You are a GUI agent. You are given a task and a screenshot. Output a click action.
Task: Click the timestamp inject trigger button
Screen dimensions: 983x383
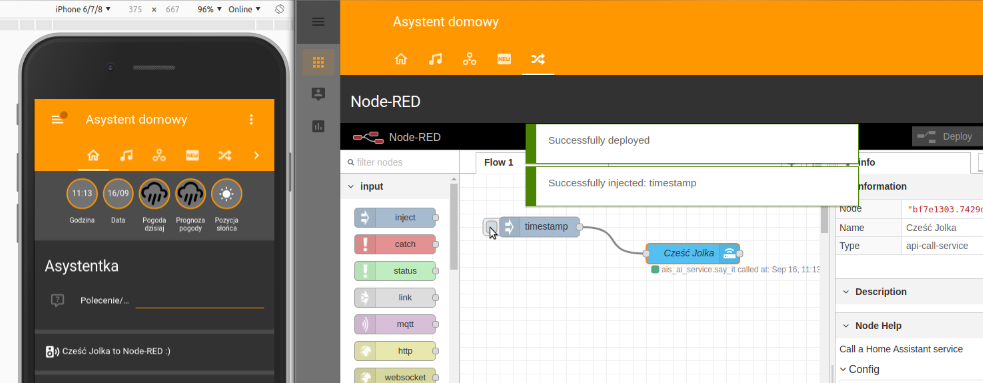coord(492,227)
